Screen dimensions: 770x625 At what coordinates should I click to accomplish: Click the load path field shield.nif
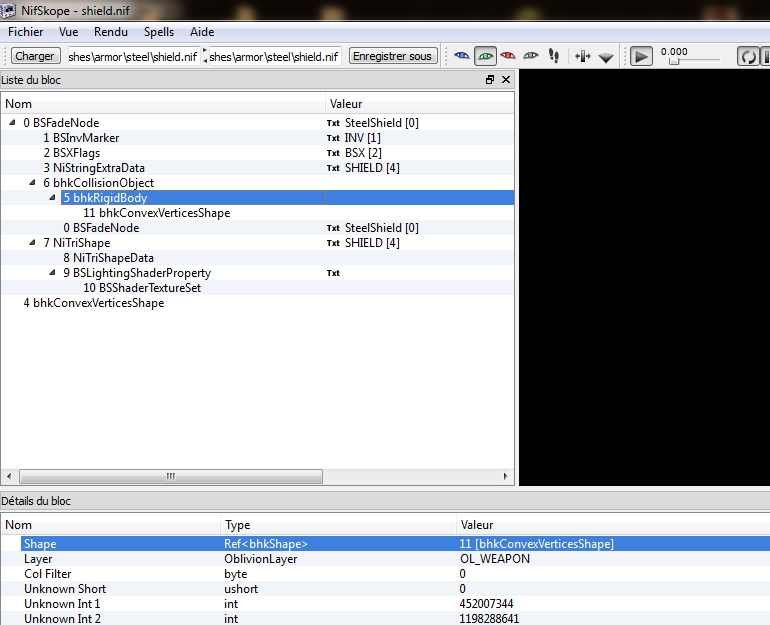(133, 57)
